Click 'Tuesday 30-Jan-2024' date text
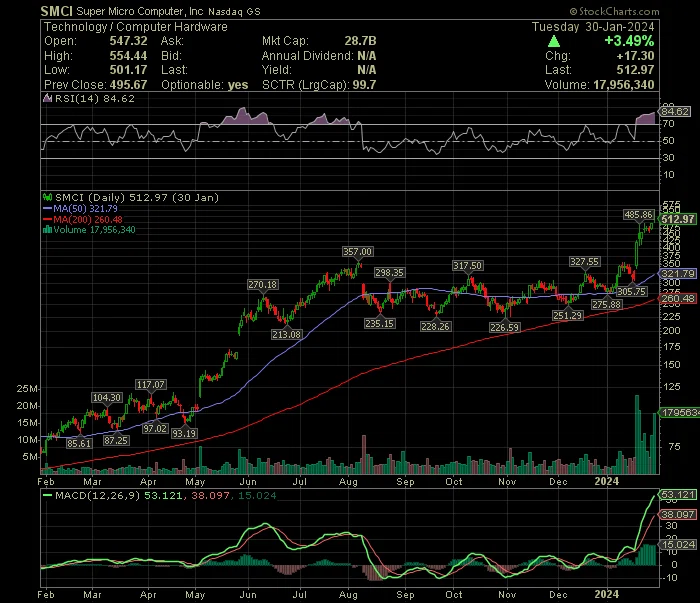Viewport: 700px width, 603px height. (x=593, y=27)
